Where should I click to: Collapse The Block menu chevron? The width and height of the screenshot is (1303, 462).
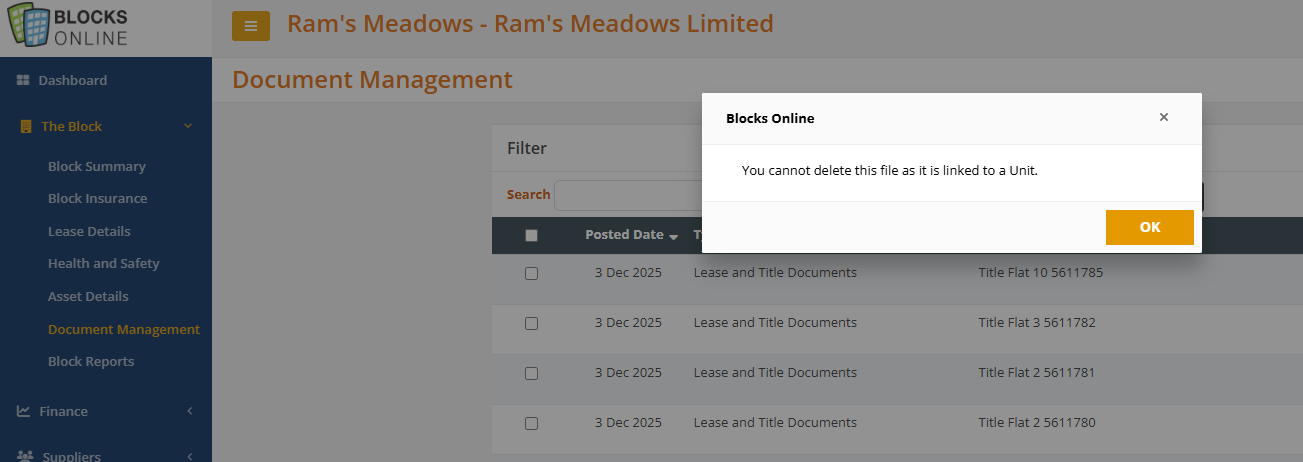tap(188, 126)
